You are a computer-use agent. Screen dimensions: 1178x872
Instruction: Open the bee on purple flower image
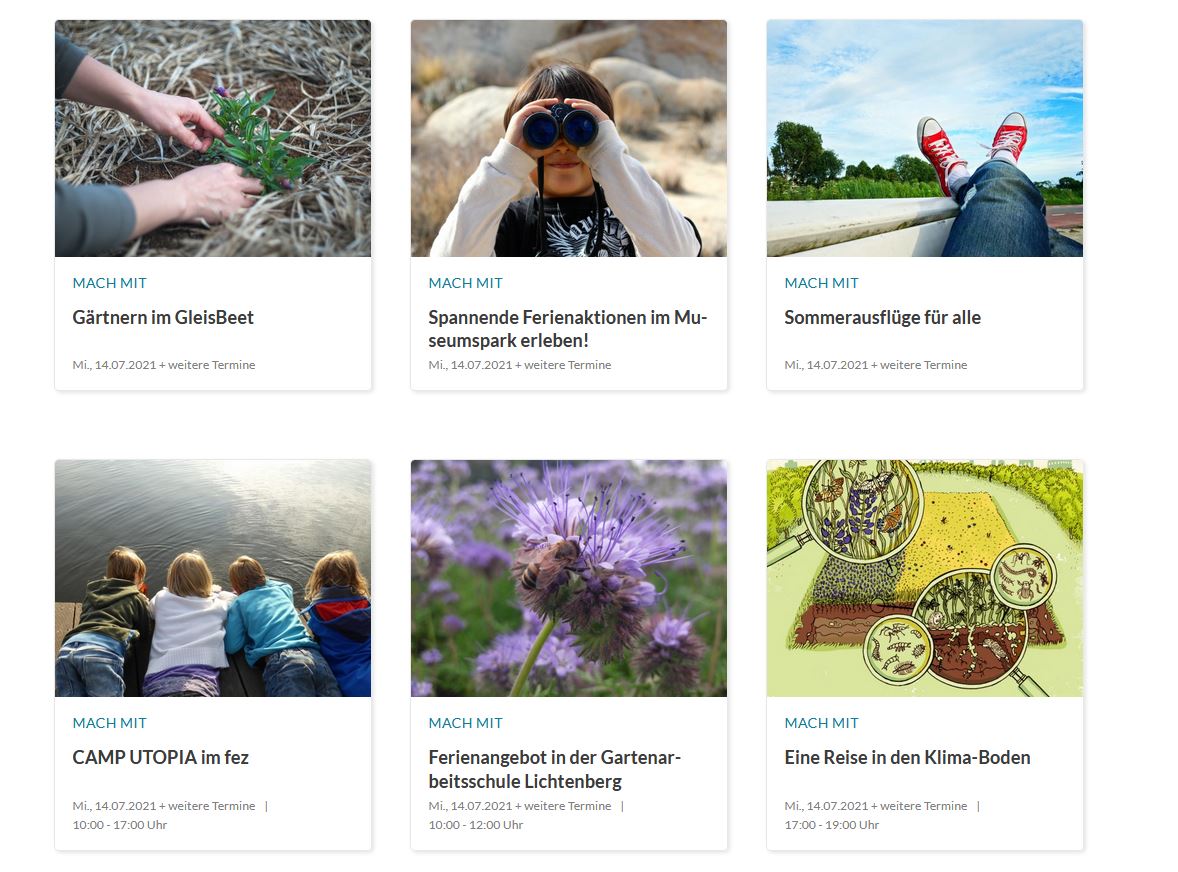coord(569,578)
